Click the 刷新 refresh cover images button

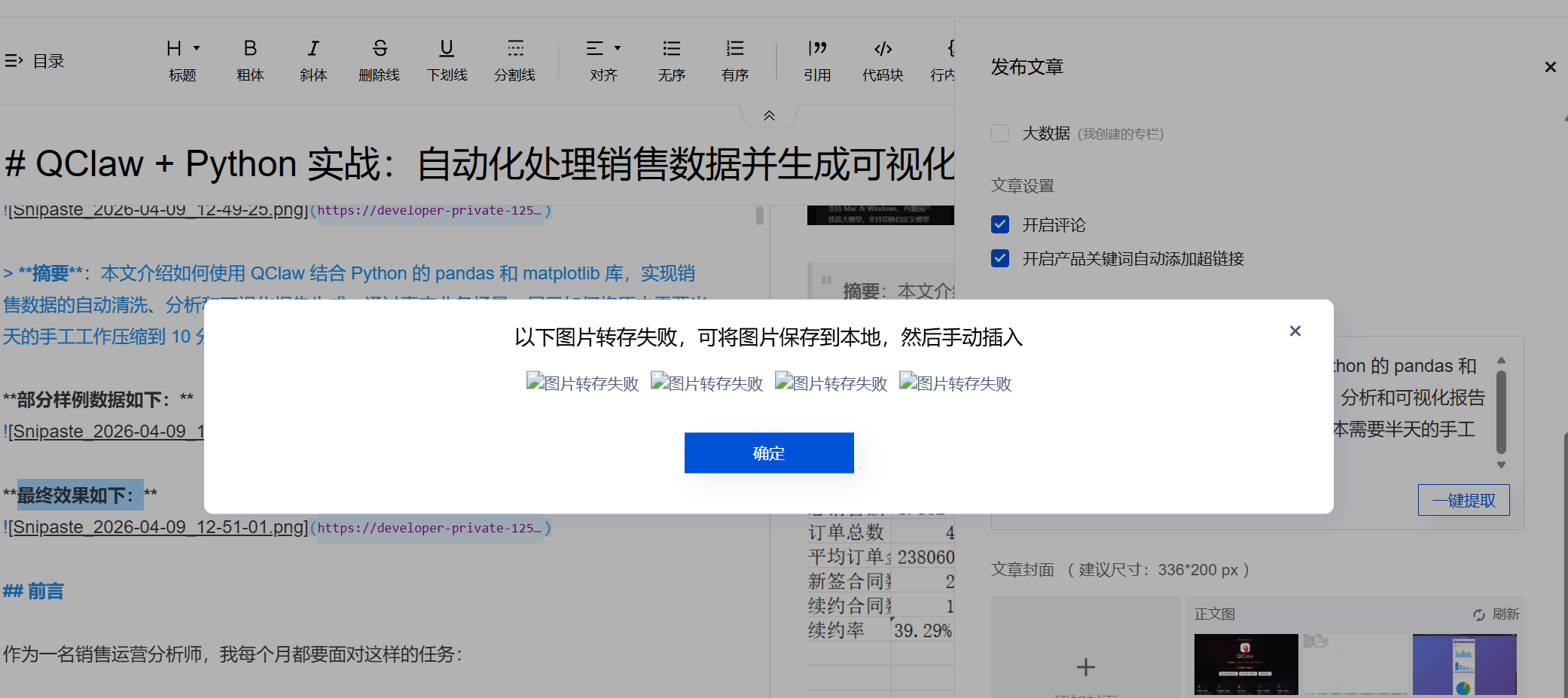click(1496, 614)
